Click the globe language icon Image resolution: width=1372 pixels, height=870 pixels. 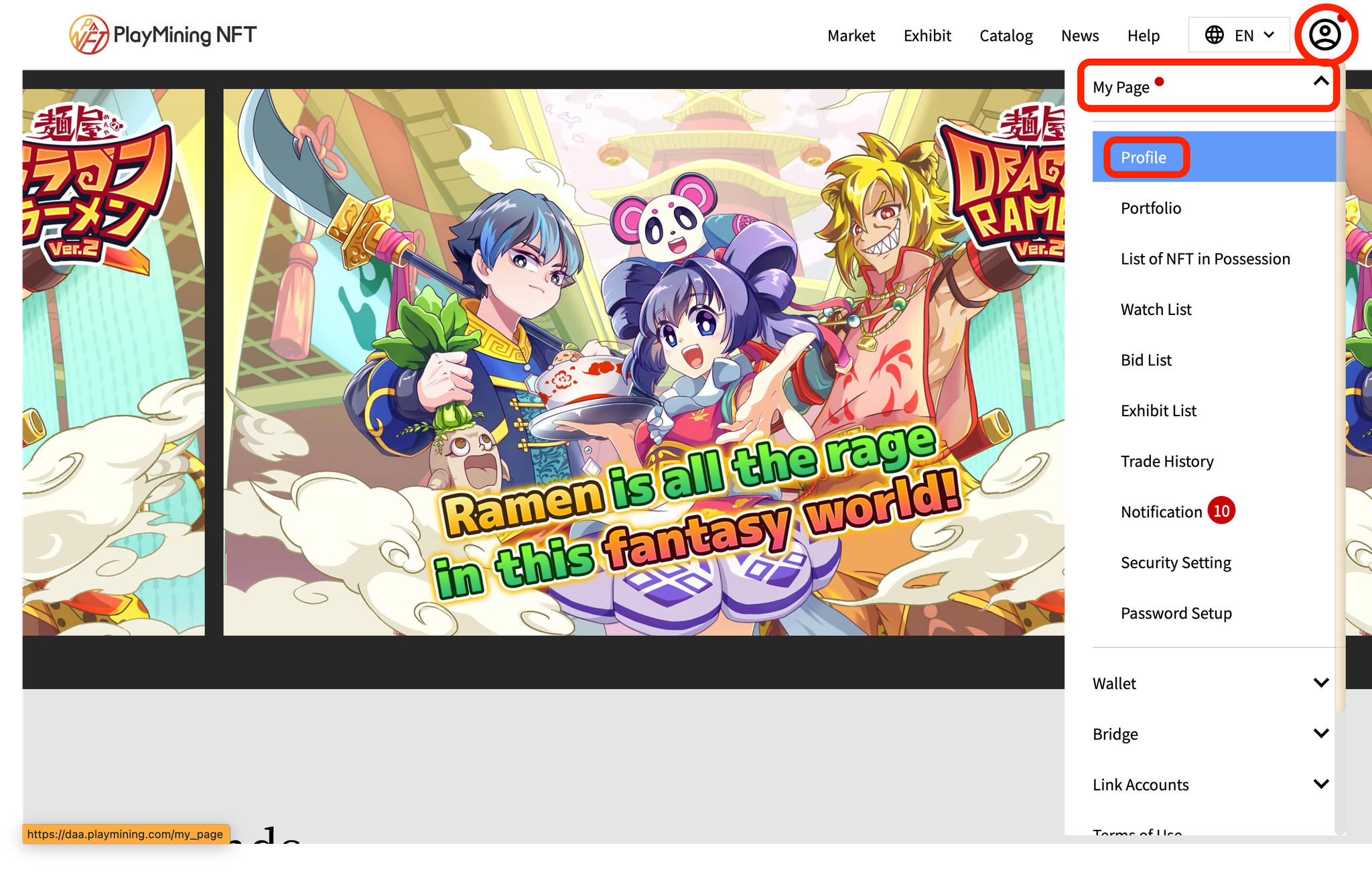tap(1214, 35)
